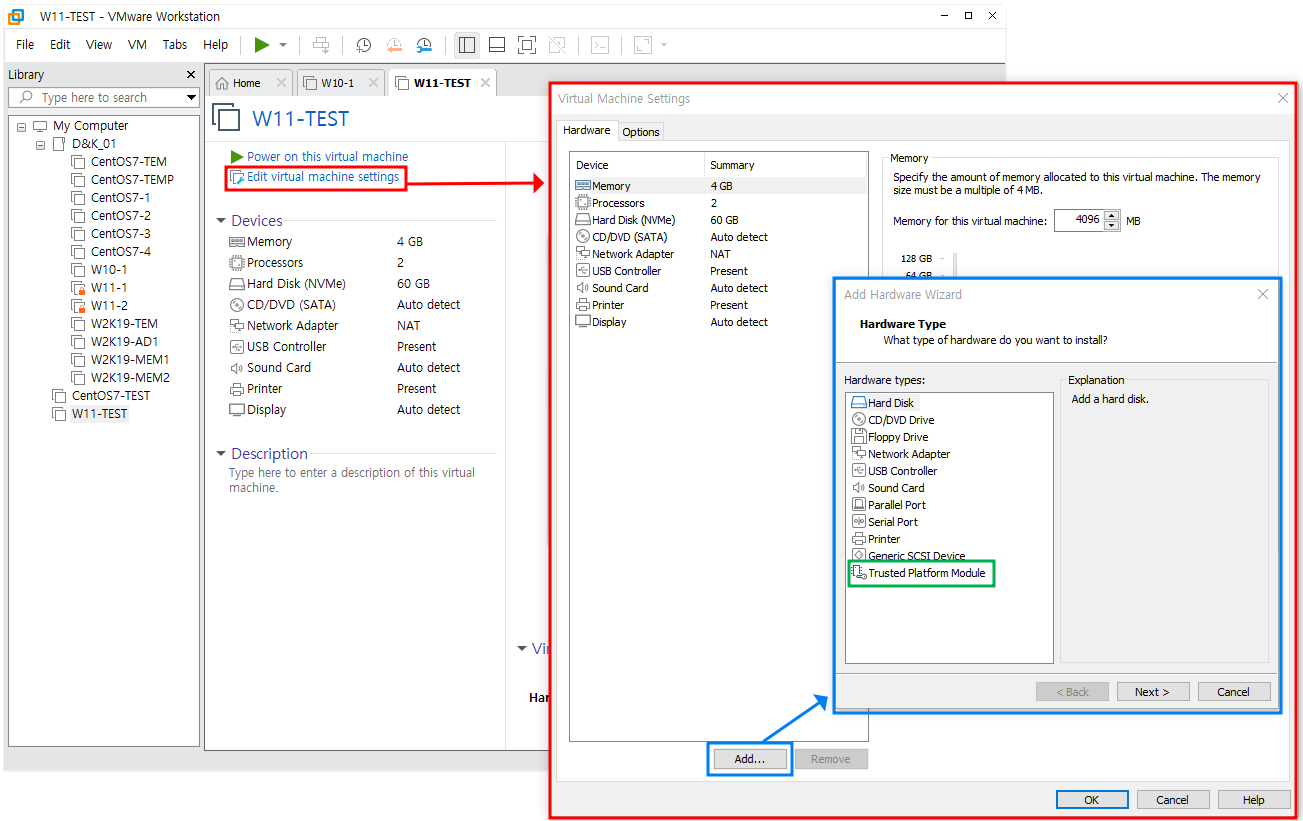The height and width of the screenshot is (821, 1303).
Task: Click the Unity mode toolbar icon
Action: [x=557, y=45]
